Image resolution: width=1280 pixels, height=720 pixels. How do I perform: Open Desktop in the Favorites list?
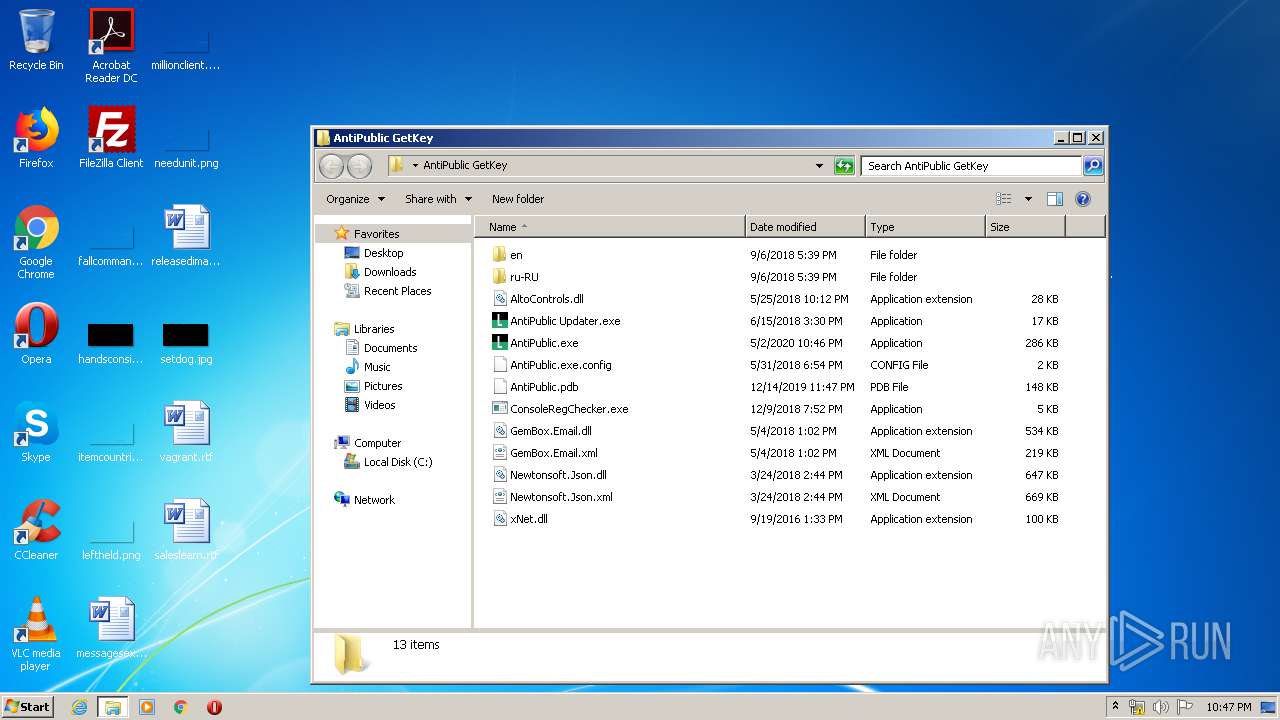383,253
